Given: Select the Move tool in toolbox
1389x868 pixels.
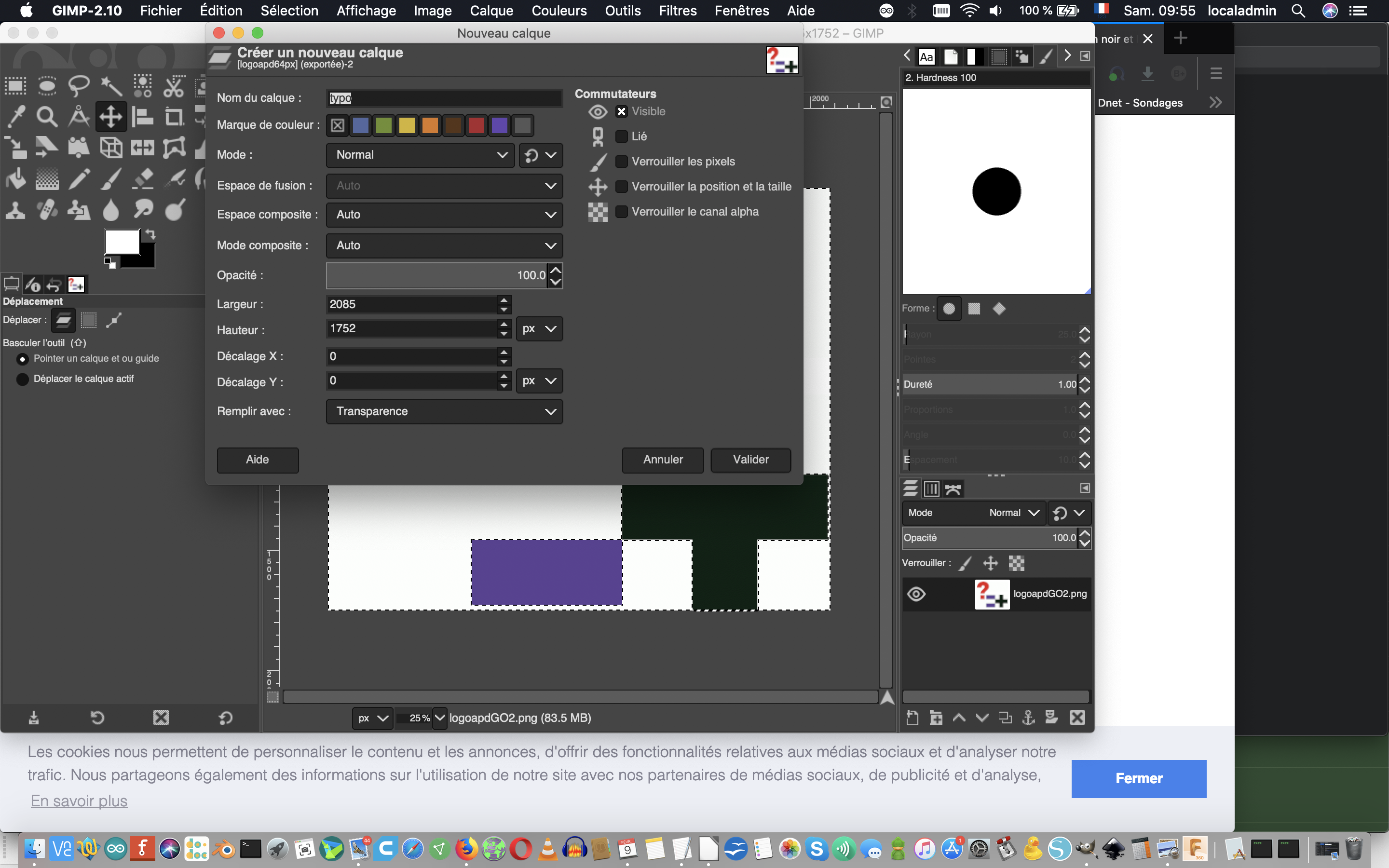Looking at the screenshot, I should pyautogui.click(x=110, y=117).
